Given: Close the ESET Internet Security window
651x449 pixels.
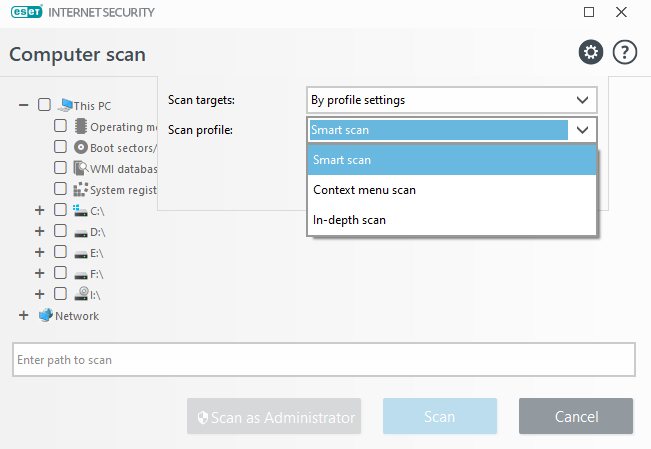Looking at the screenshot, I should pyautogui.click(x=621, y=12).
